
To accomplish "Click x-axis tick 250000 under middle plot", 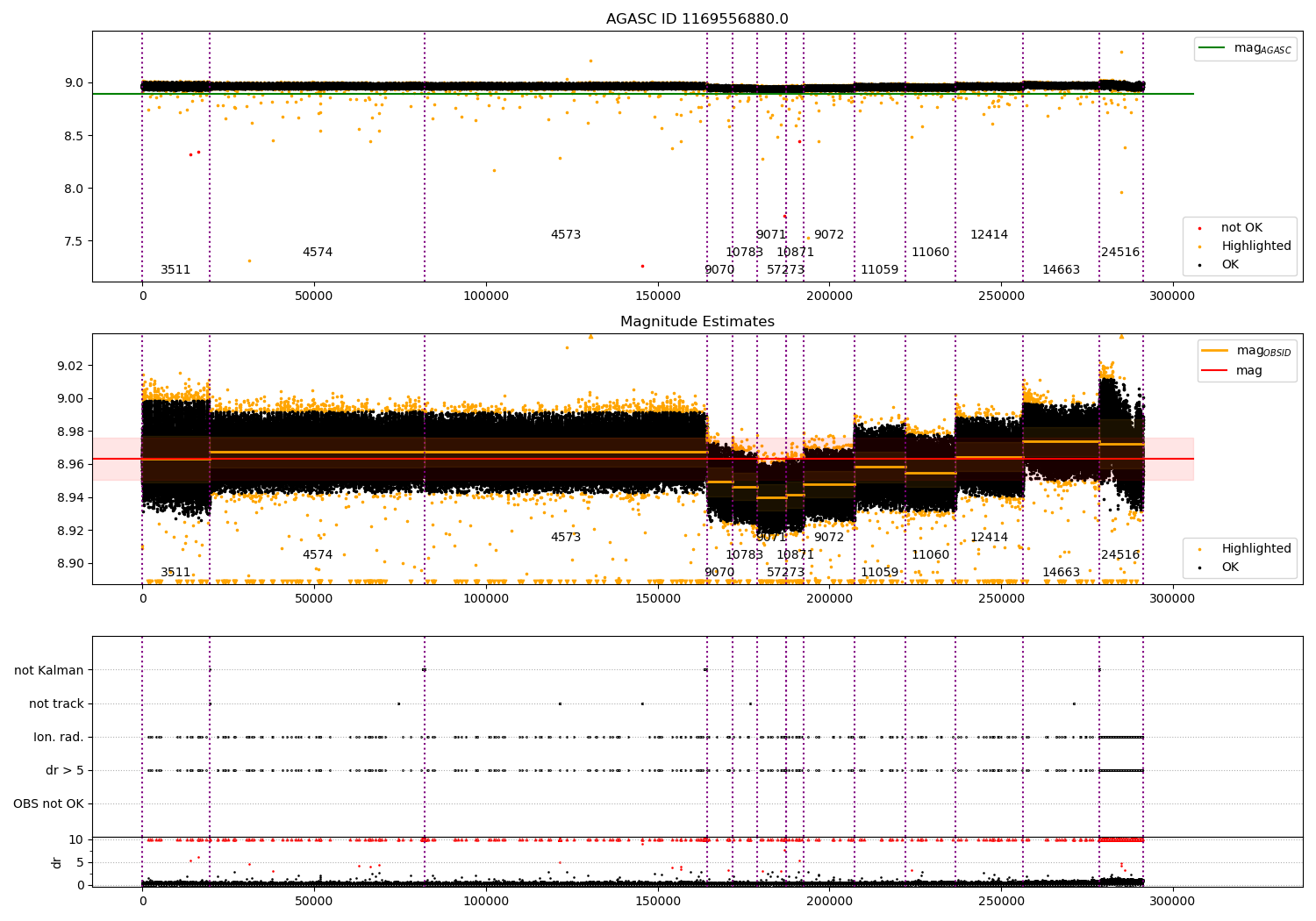I will (x=1000, y=599).
